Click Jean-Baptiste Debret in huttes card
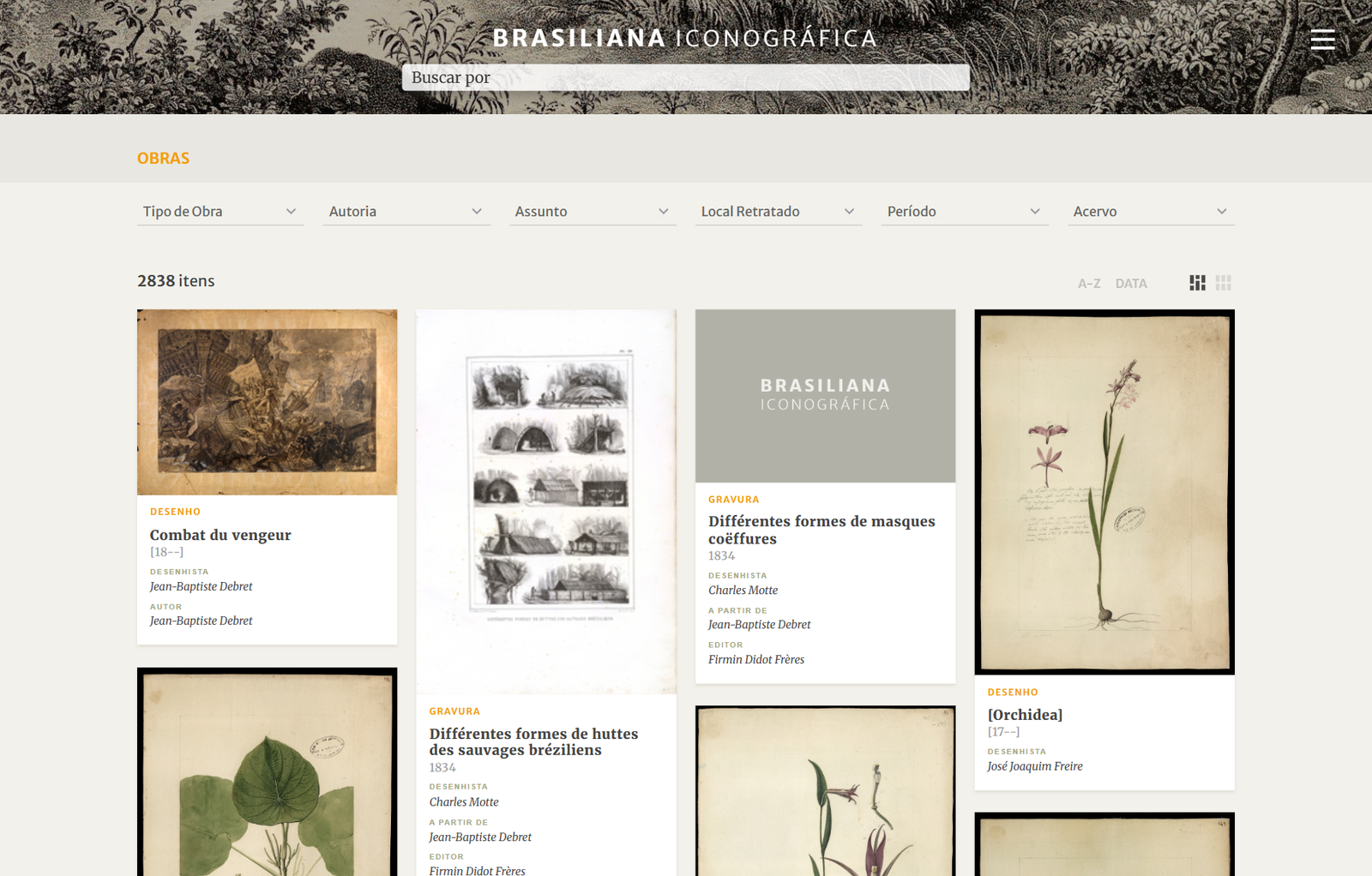 point(480,837)
